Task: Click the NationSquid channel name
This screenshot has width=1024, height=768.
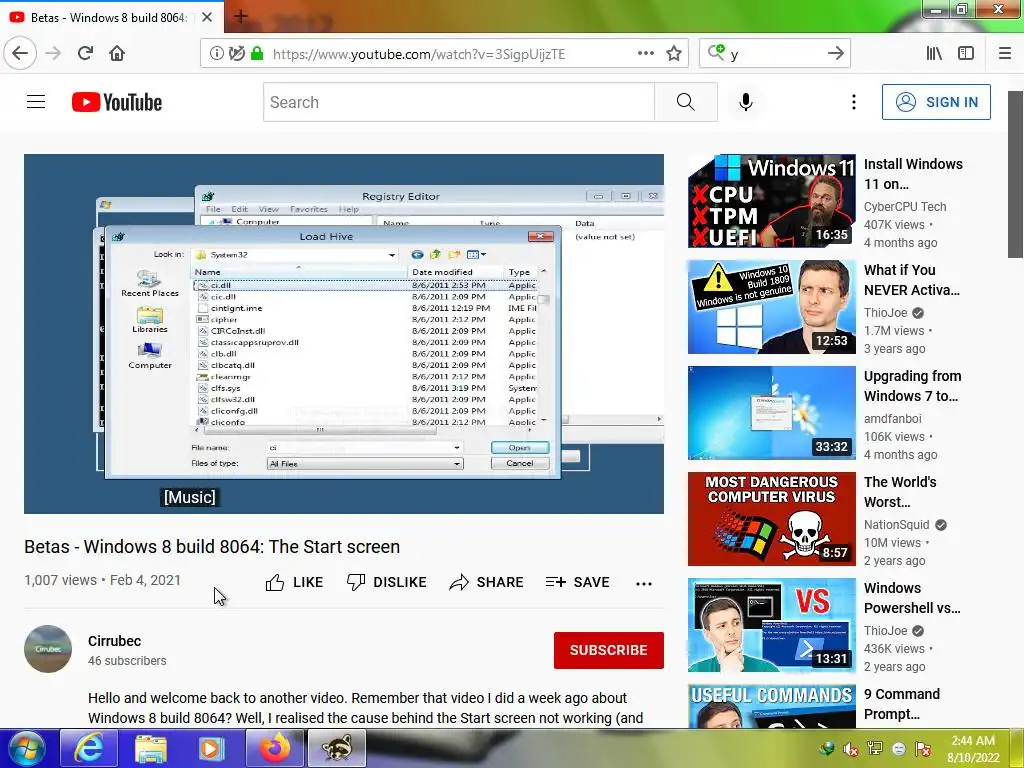Action: pos(897,524)
